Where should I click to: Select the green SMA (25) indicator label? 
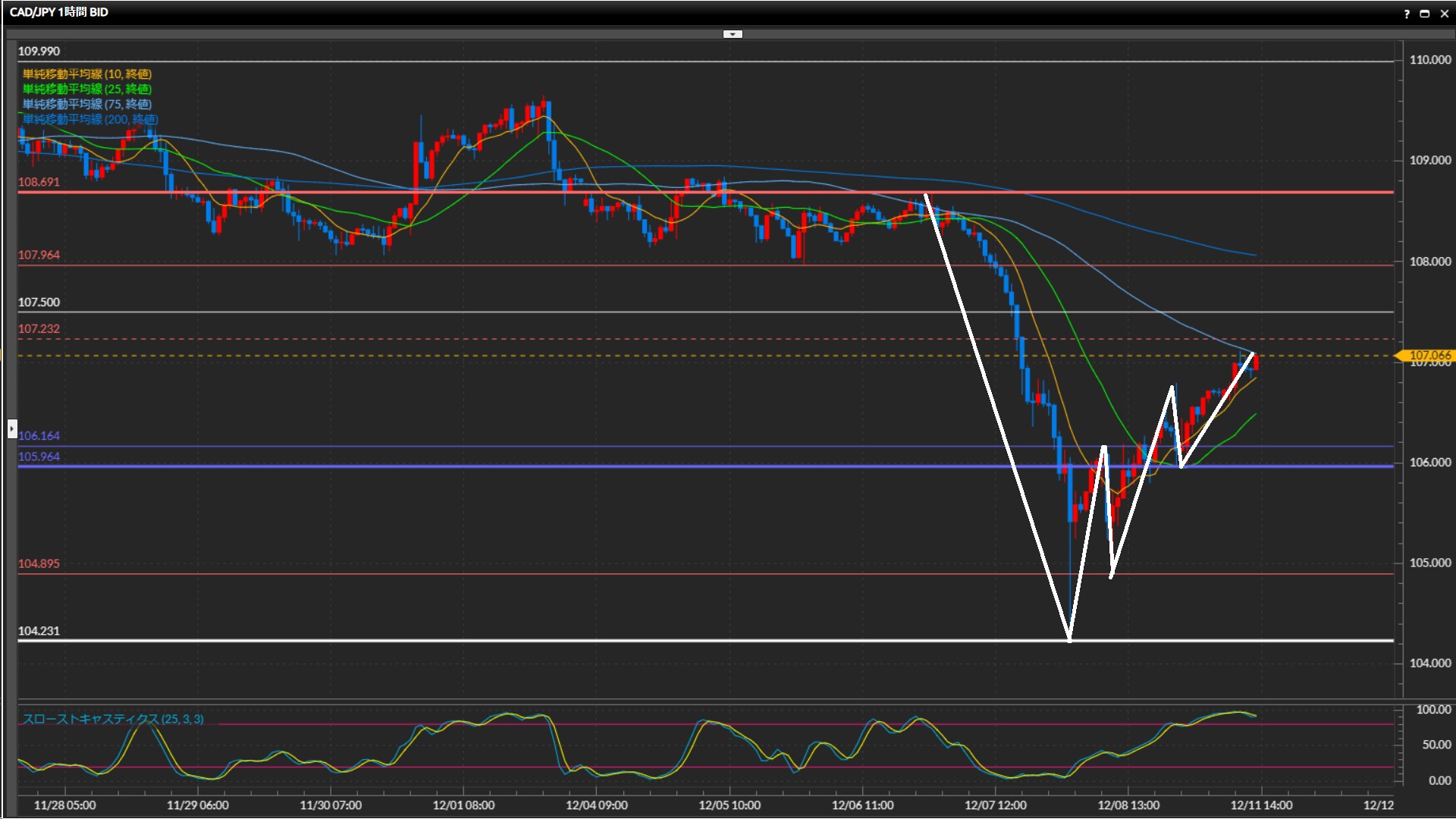(87, 89)
